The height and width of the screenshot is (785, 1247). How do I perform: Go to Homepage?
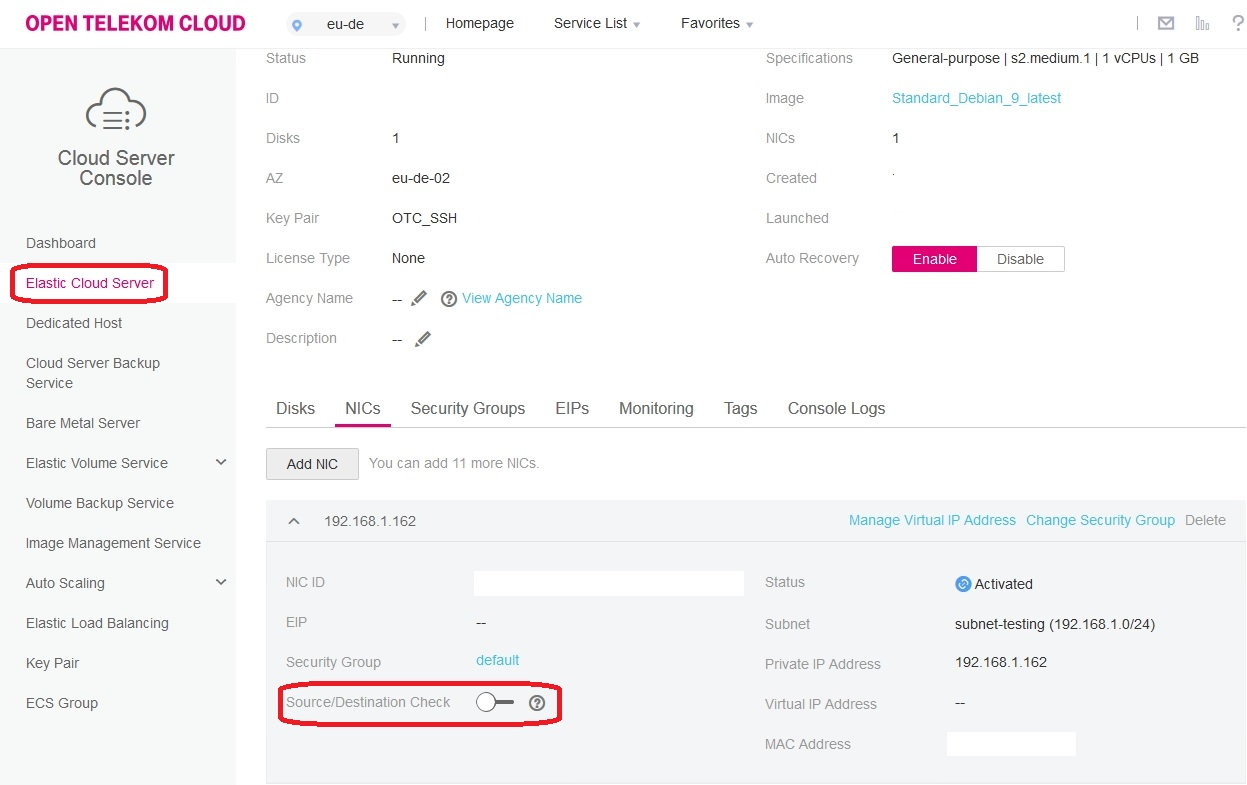tap(480, 23)
